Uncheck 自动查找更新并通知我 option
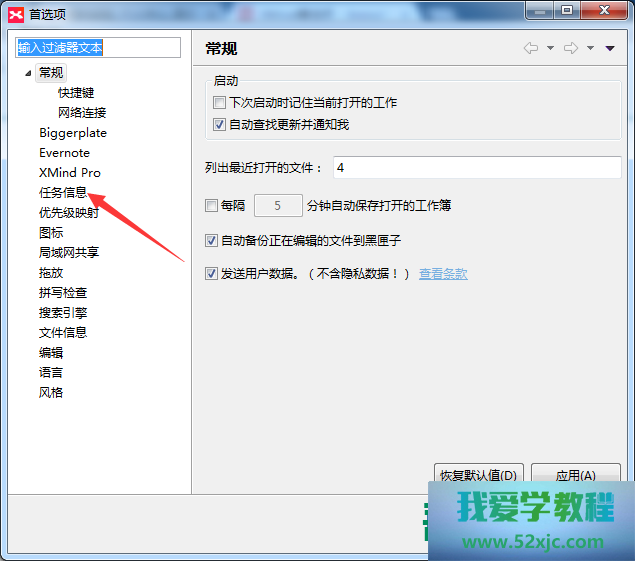Image resolution: width=635 pixels, height=561 pixels. (x=220, y=125)
